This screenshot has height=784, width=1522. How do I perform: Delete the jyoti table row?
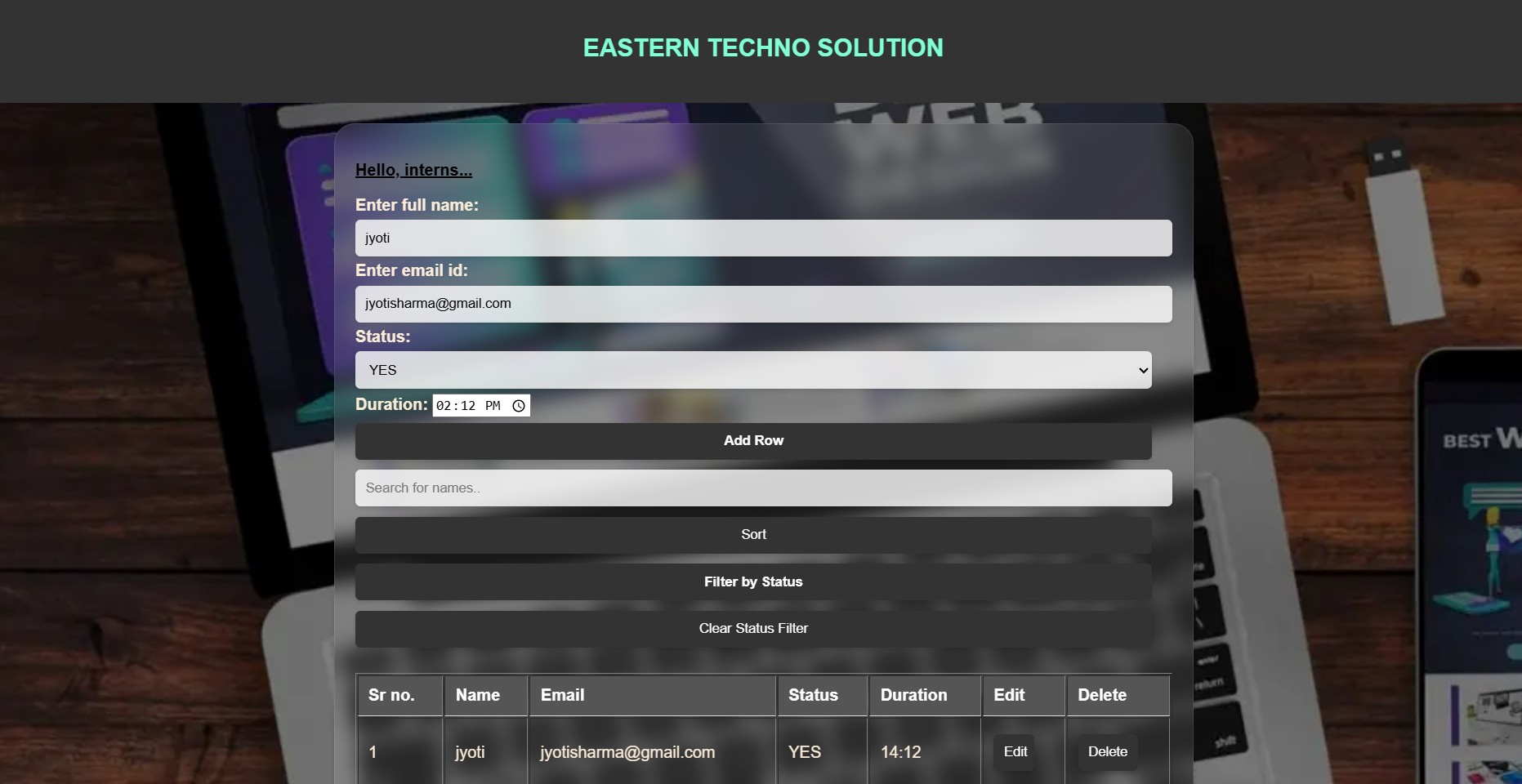[1107, 752]
